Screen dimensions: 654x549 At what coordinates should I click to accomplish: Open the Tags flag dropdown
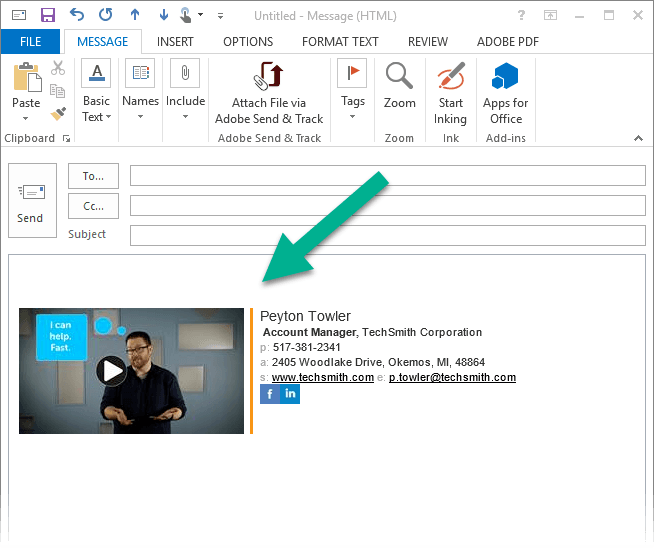(352, 90)
